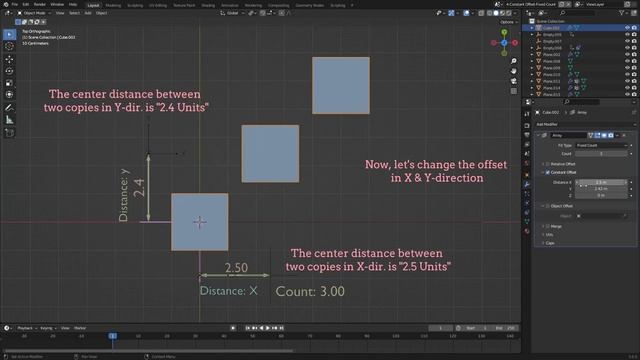Select the Scale tool
Viewport: 640px width, 360px height.
[x=9, y=83]
